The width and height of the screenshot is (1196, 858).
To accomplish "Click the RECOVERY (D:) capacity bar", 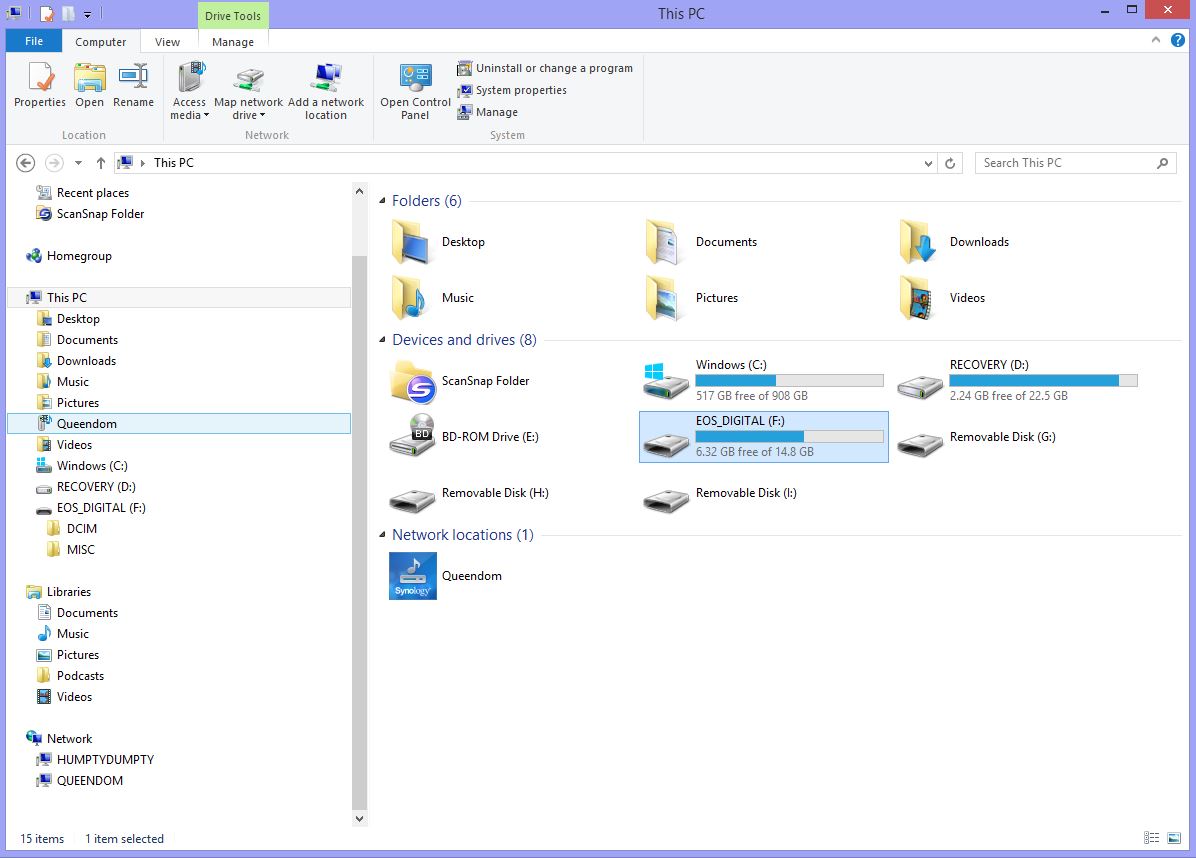I will (x=1043, y=381).
